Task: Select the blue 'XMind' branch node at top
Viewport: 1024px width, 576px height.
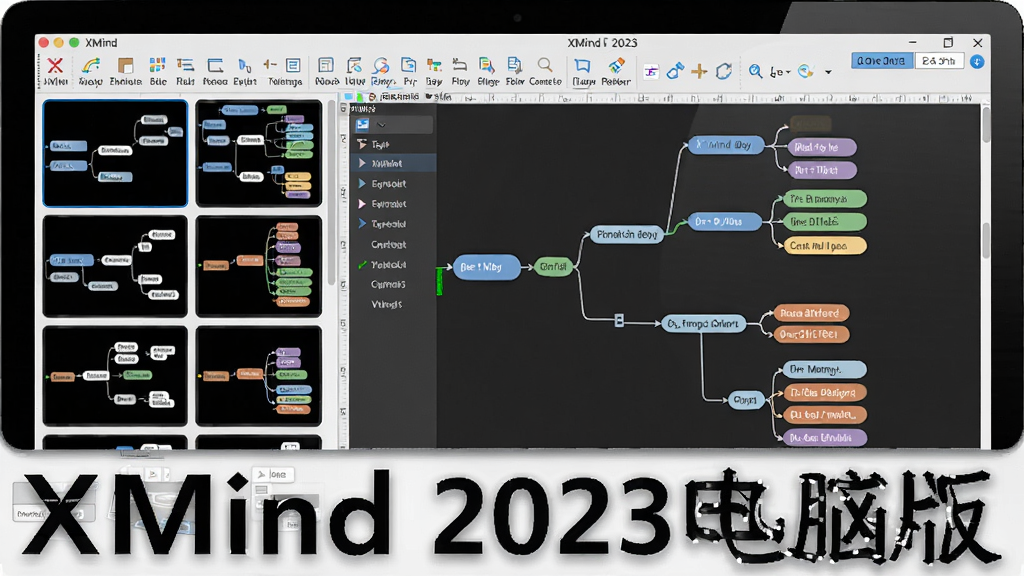Action: [726, 145]
